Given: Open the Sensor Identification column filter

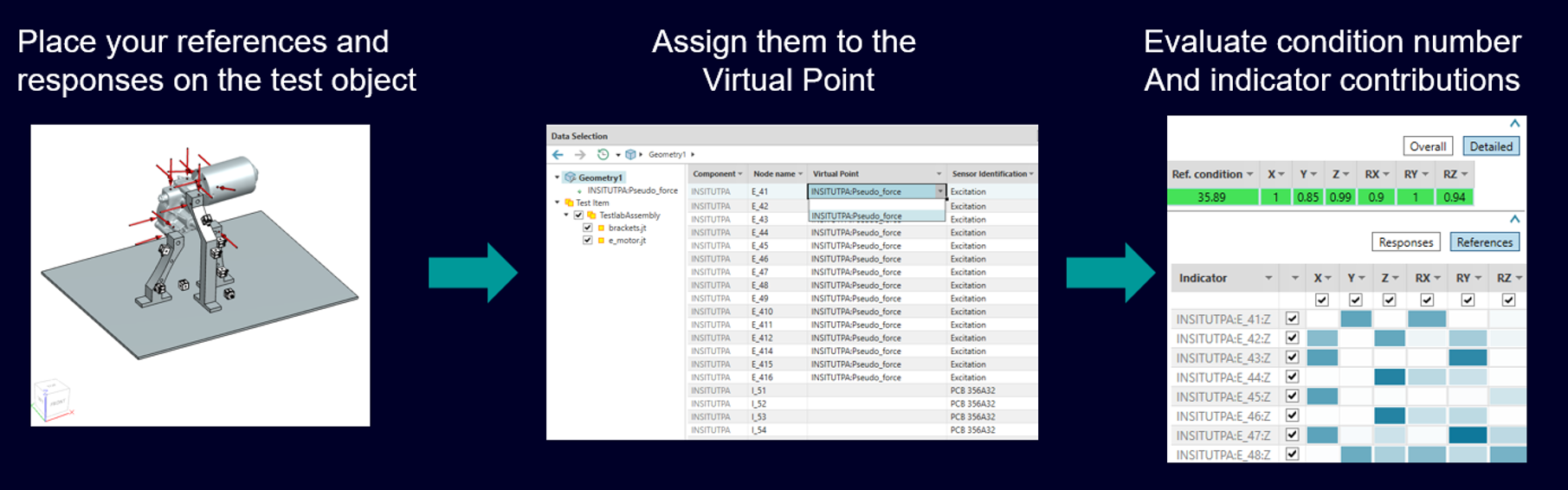Looking at the screenshot, I should point(1032,174).
